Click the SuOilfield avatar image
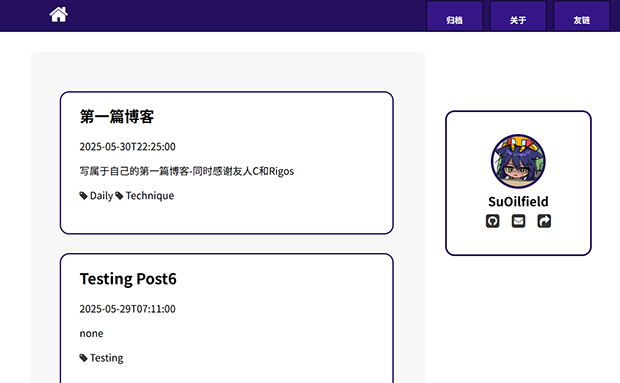 (518, 161)
